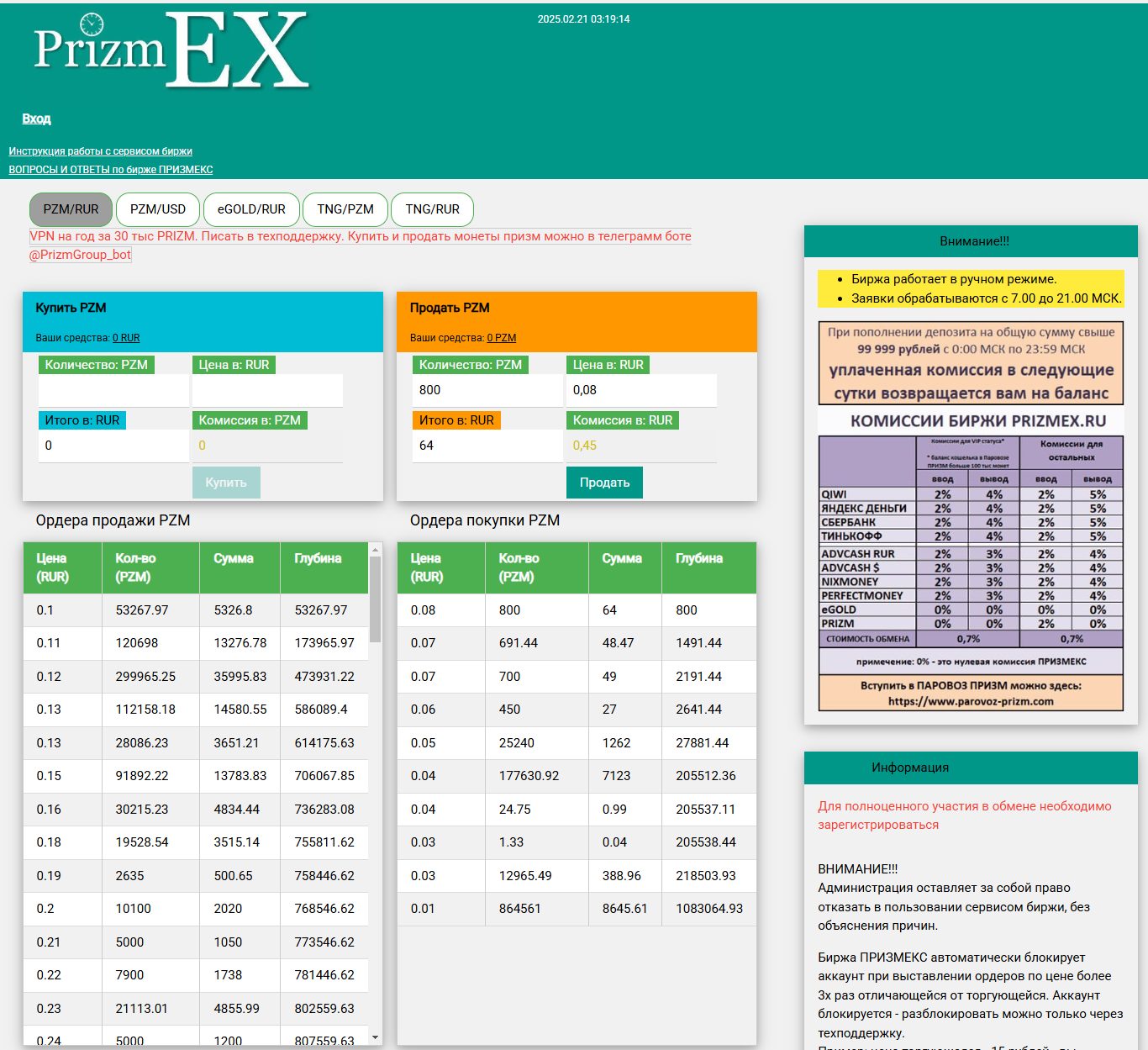Switch to the TNG/RUR pair tab
1148x1050 pixels.
(432, 209)
